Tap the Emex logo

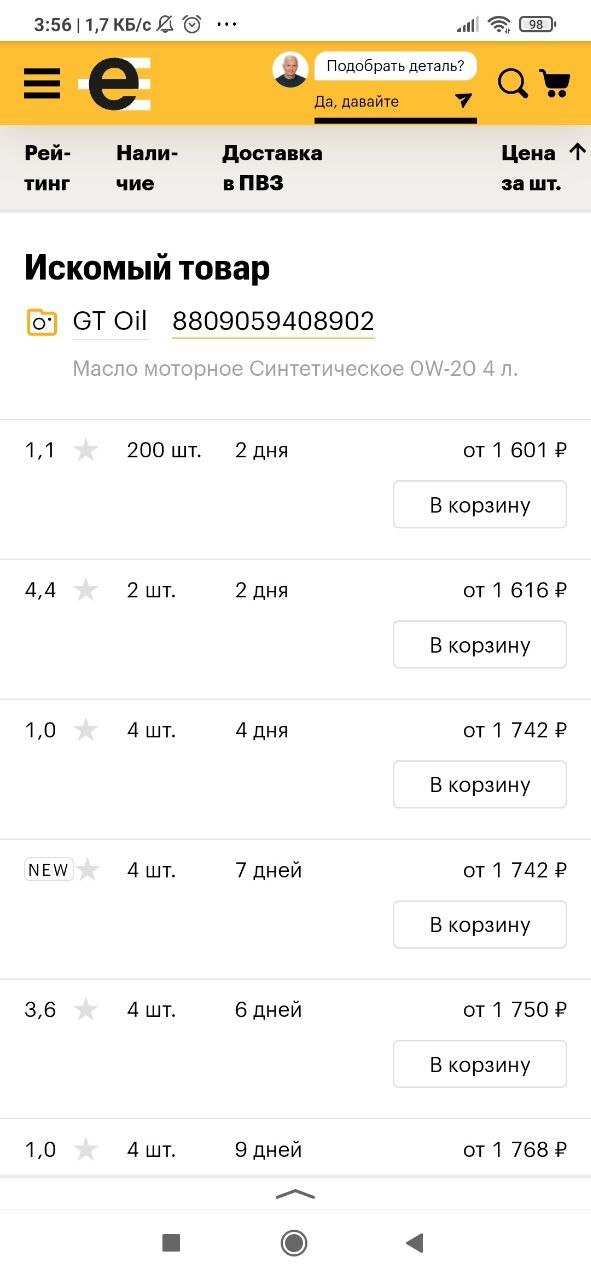tap(116, 84)
